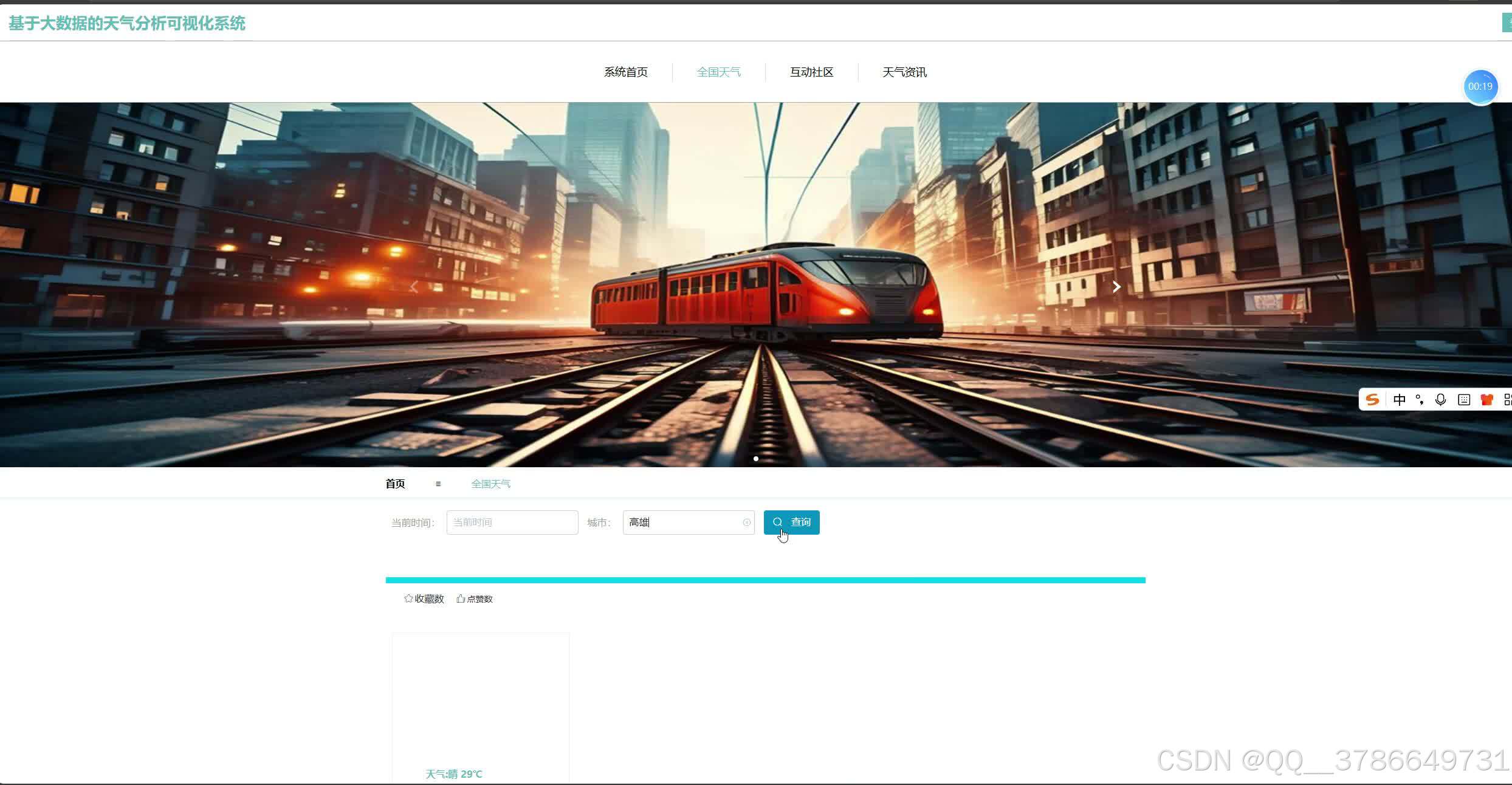Click the carousel indicator dot

pyautogui.click(x=755, y=459)
